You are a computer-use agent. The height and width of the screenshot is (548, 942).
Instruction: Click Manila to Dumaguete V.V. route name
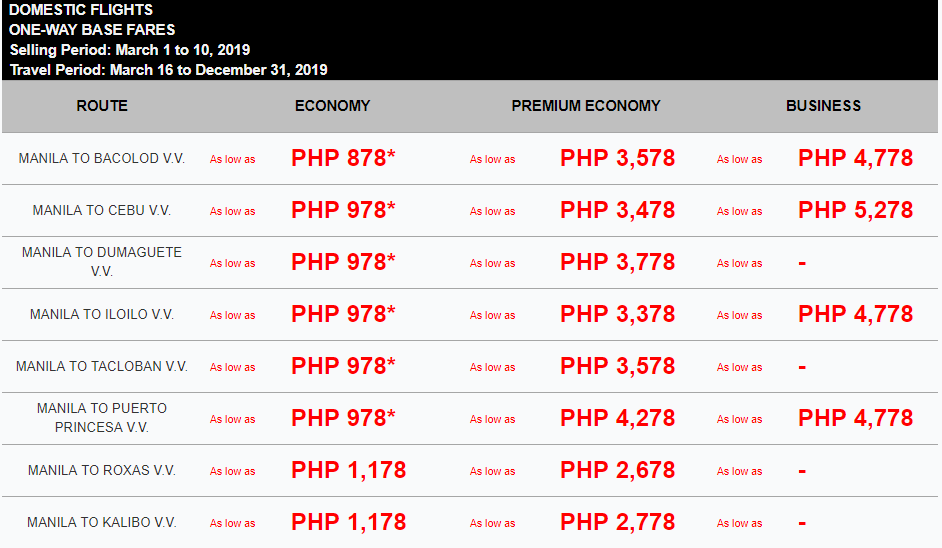tap(102, 261)
